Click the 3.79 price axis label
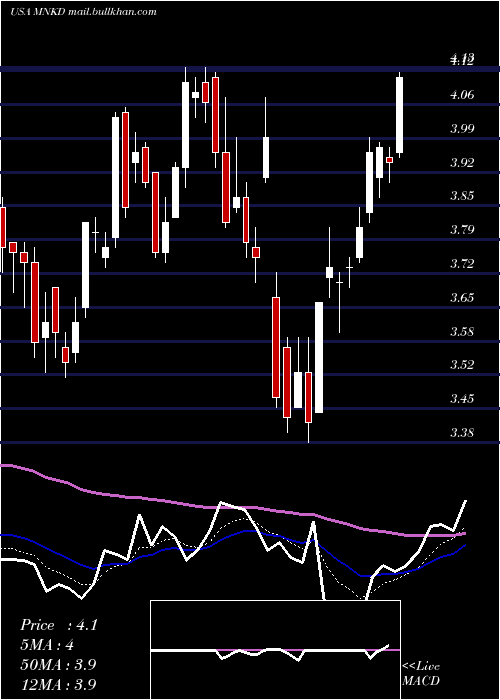This screenshot has height=700, width=500. [462, 230]
